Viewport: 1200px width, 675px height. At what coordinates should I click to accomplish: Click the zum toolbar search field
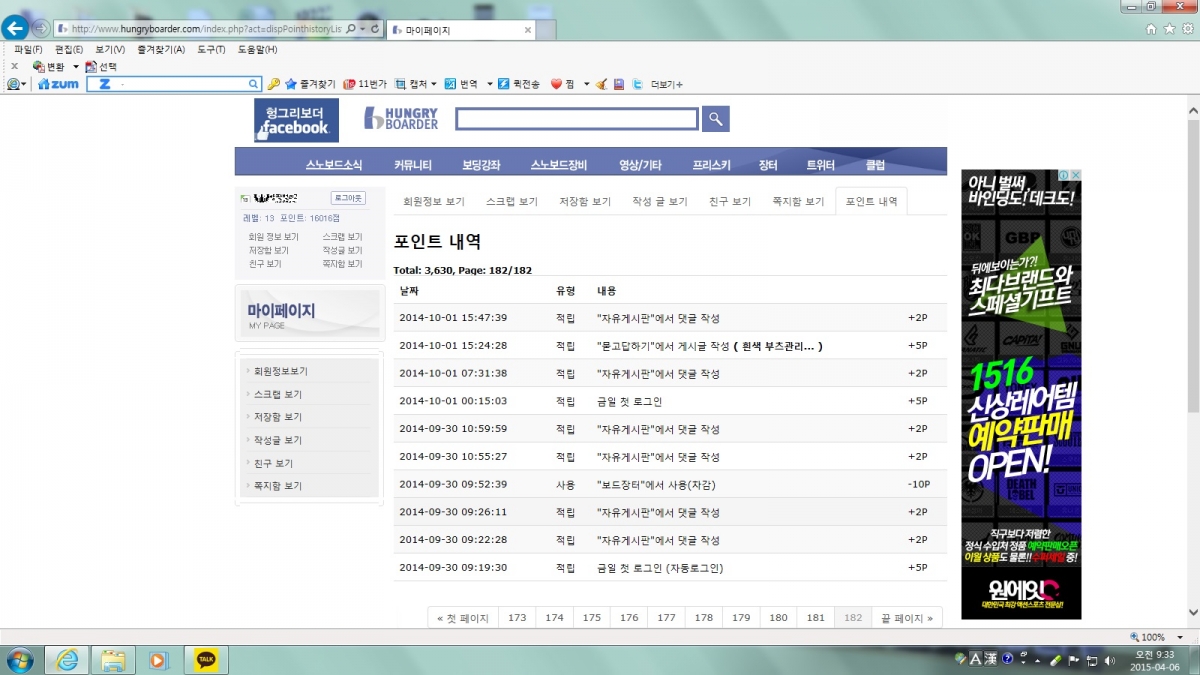pyautogui.click(x=175, y=84)
